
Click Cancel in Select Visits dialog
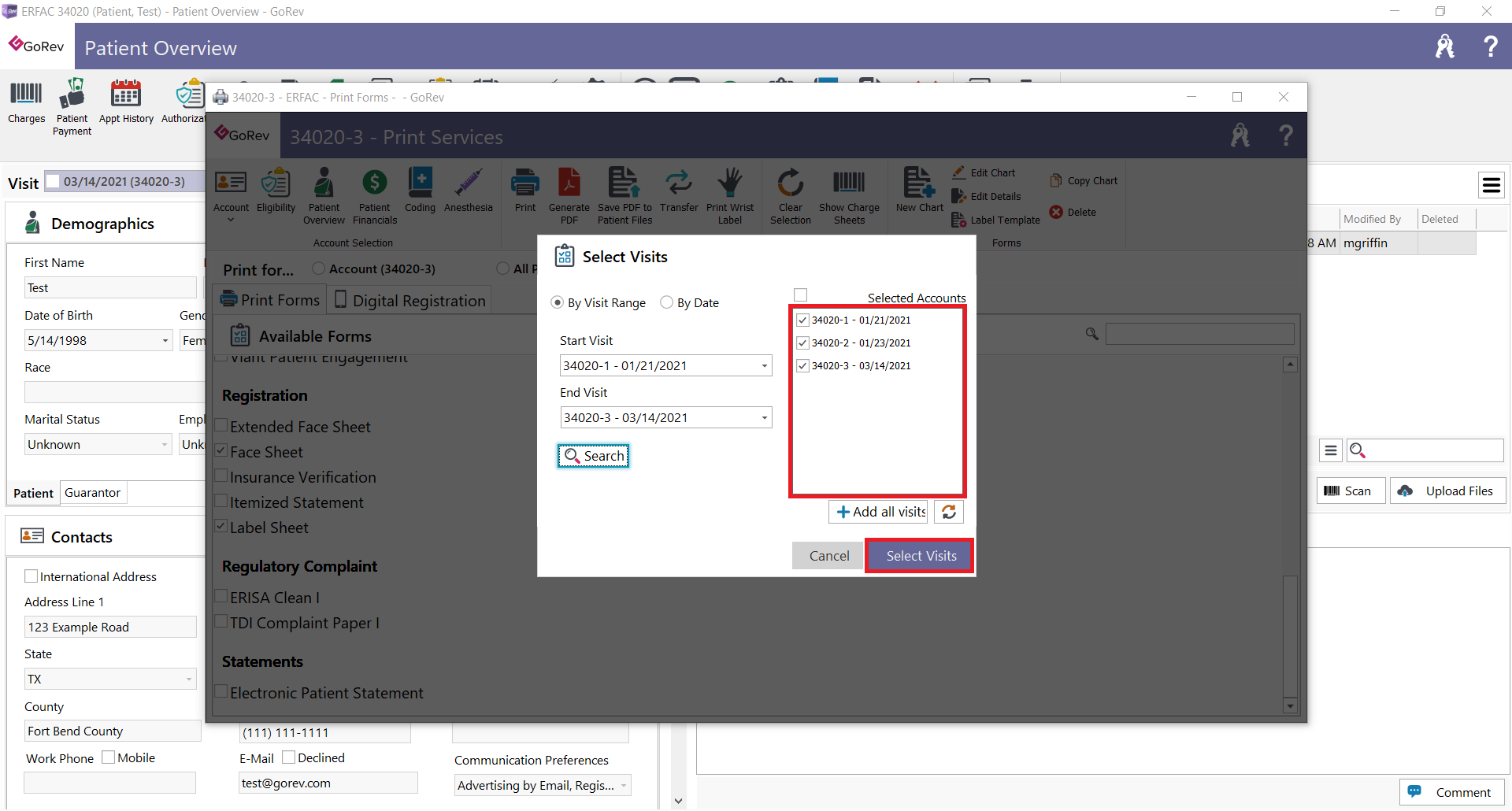(828, 556)
